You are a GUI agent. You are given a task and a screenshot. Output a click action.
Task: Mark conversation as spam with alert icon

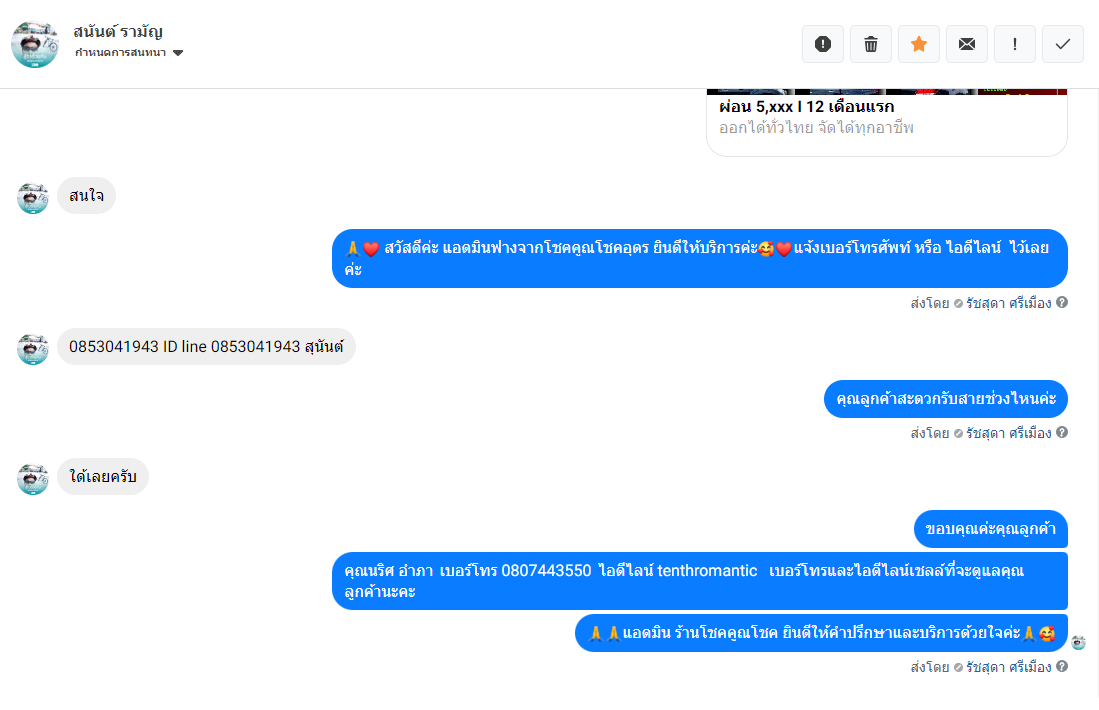point(823,44)
